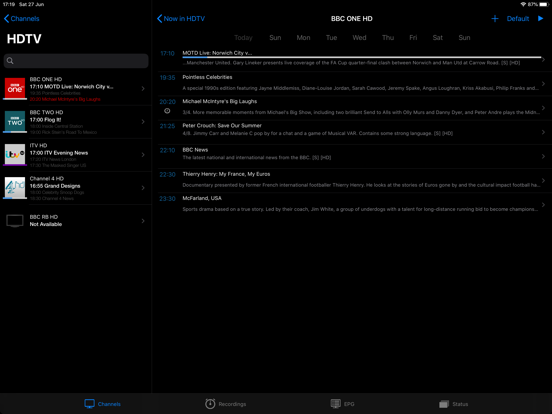Expand MOTD Live row chevron

[x=543, y=60]
